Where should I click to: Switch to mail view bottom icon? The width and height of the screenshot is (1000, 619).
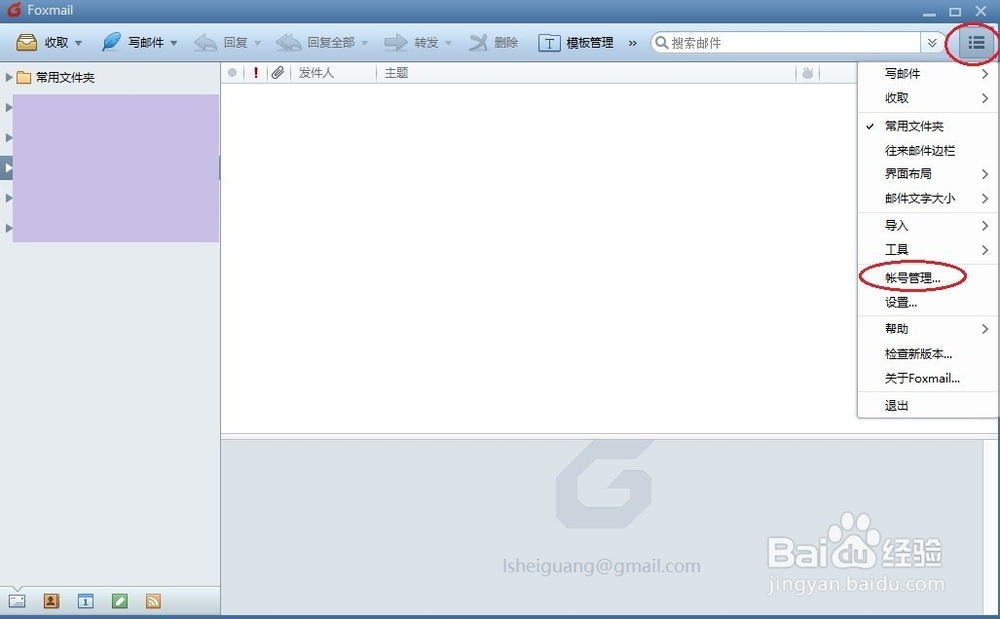(x=17, y=601)
